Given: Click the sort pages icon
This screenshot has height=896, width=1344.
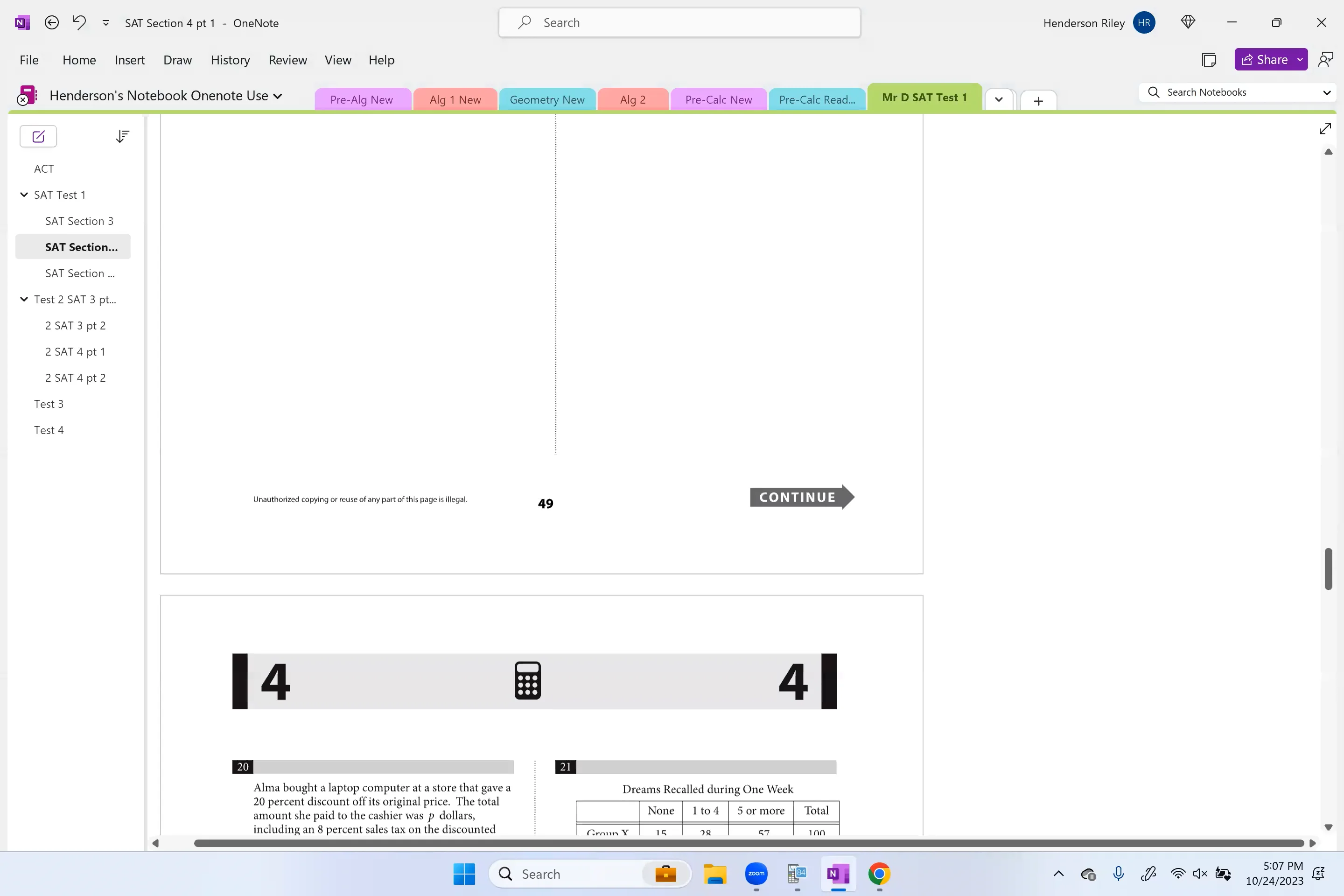Looking at the screenshot, I should [x=122, y=137].
